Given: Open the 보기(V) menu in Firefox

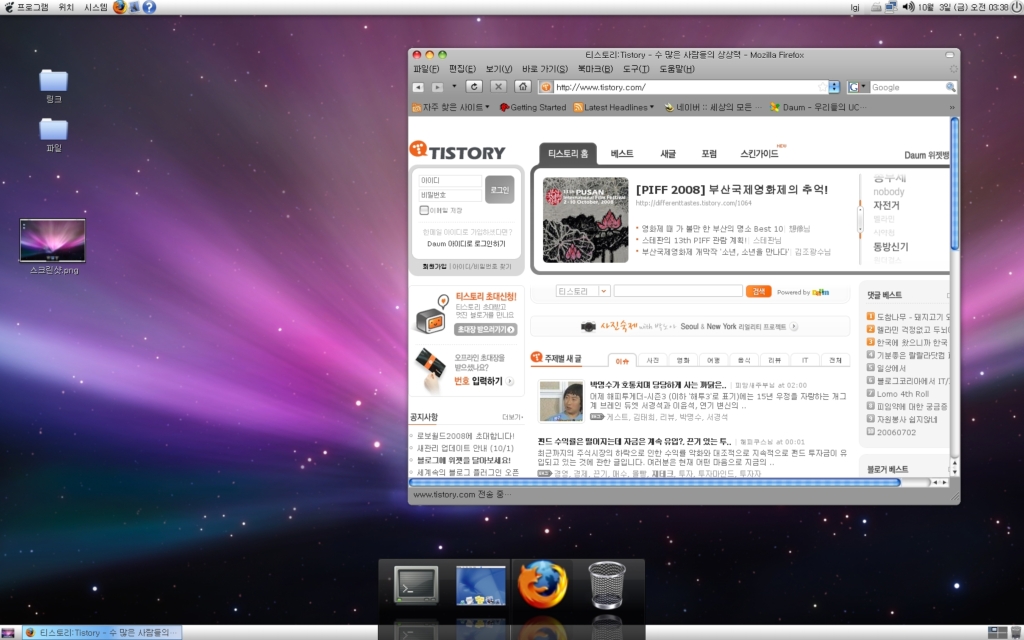Looking at the screenshot, I should [x=498, y=69].
